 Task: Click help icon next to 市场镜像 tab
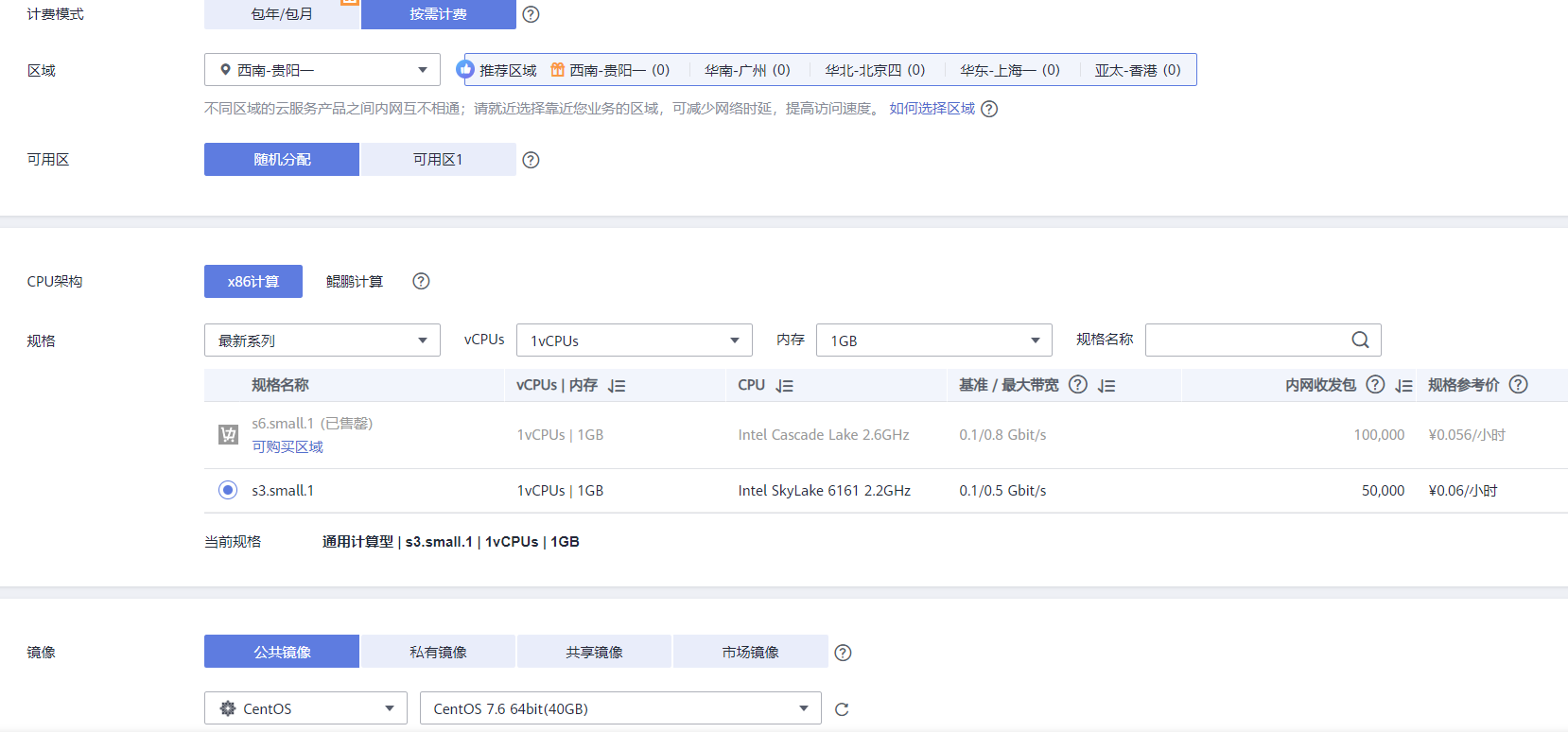pos(844,653)
